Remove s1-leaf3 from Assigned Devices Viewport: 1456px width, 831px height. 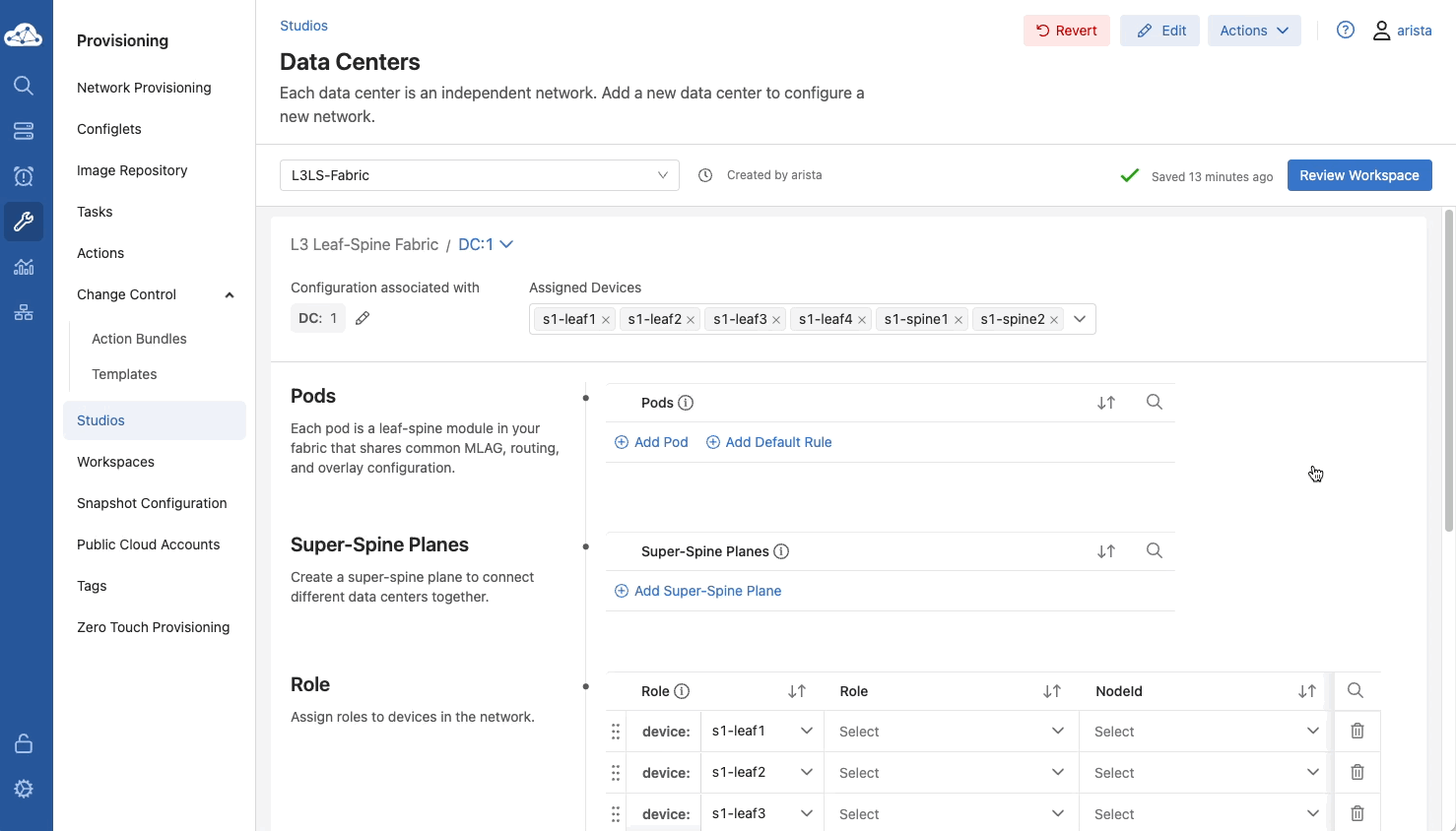[776, 320]
